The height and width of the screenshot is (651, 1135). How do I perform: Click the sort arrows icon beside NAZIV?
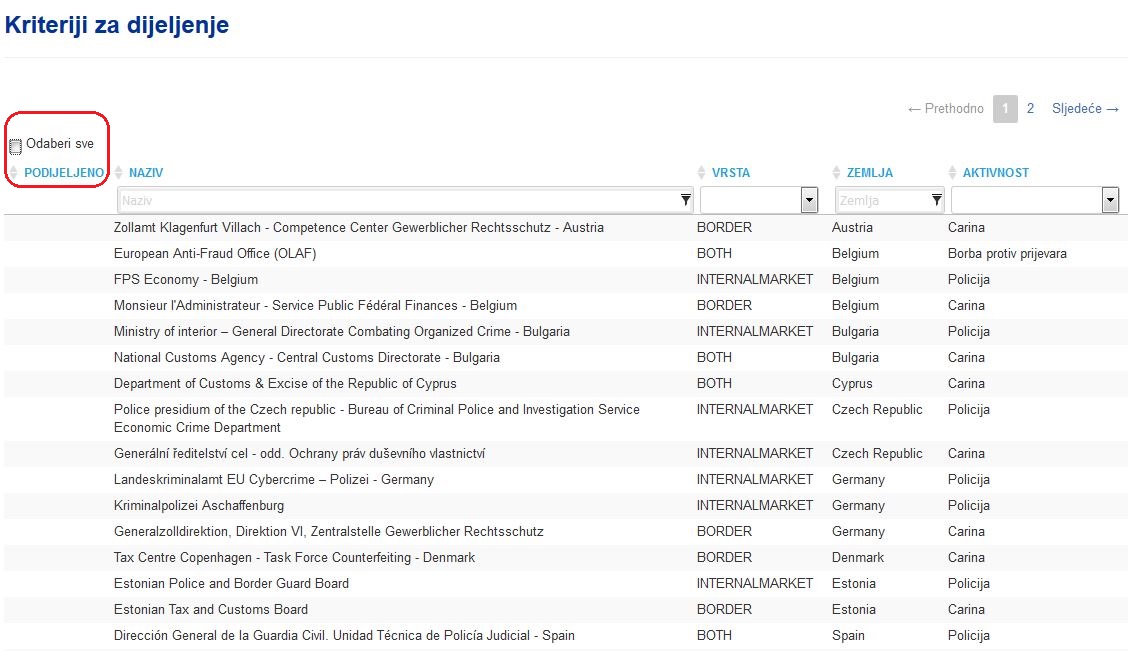click(119, 173)
